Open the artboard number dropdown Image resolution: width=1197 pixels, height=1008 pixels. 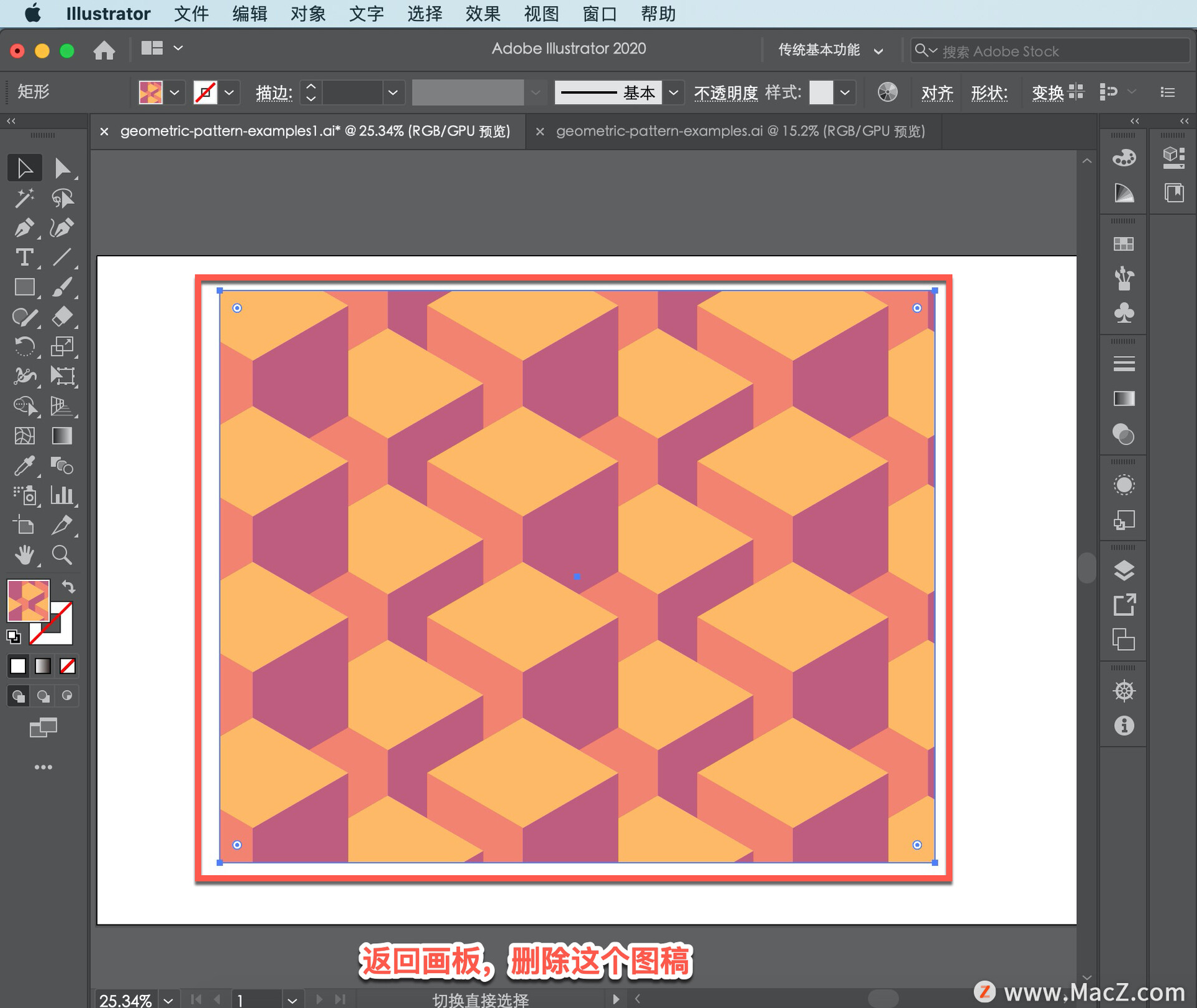click(292, 999)
